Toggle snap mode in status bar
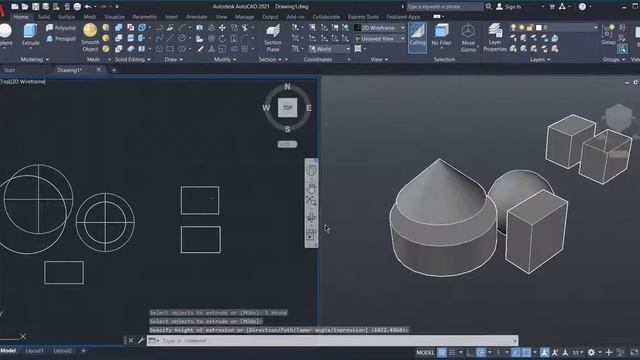 (x=452, y=352)
